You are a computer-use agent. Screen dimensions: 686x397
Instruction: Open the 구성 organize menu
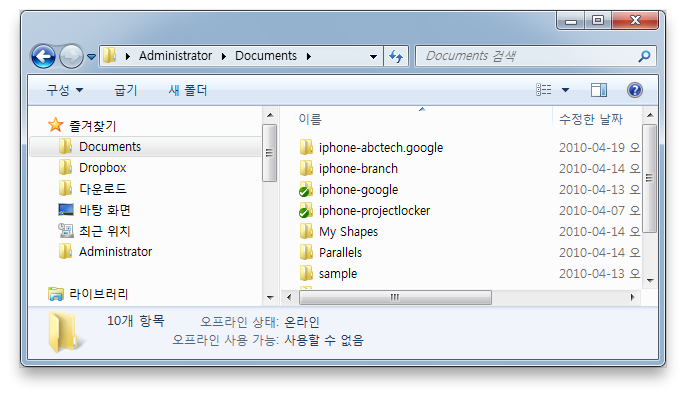point(65,90)
